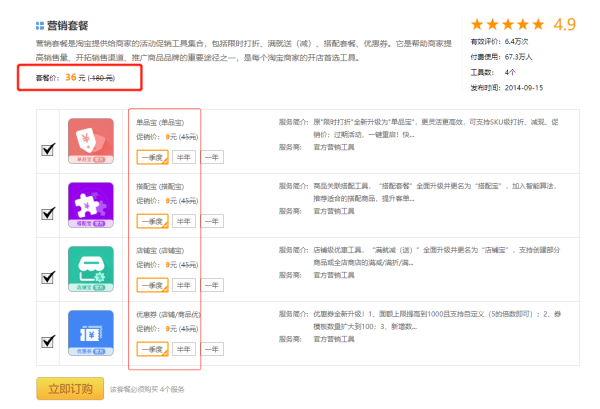This screenshot has height=409, width=600.
Task: Click 官方营销工具 in the 店铺宝 row
Action: (x=334, y=275)
